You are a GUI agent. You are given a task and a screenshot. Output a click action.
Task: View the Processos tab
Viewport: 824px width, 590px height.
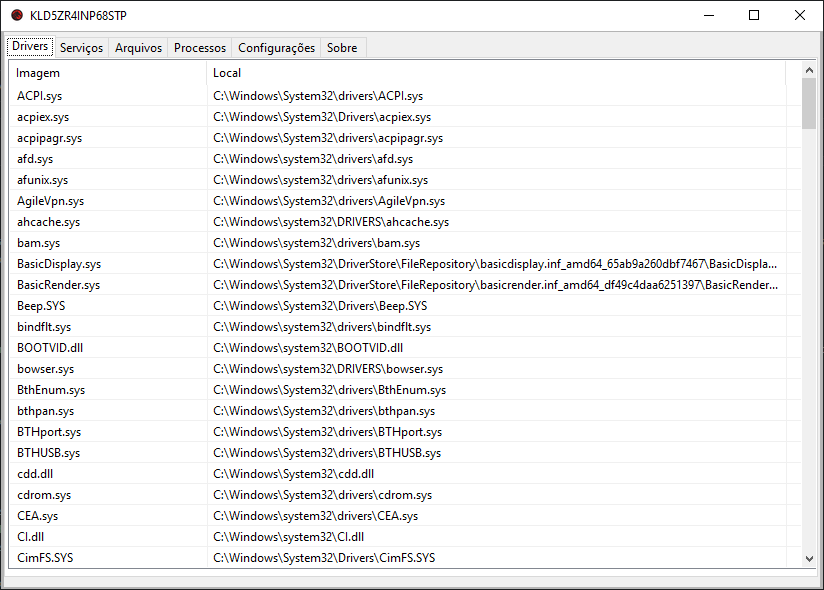[199, 46]
